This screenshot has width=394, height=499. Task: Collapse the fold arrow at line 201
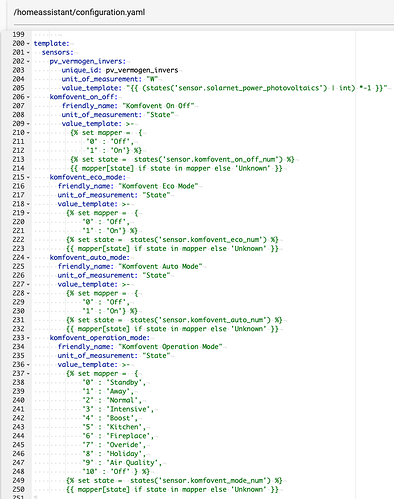coord(28,53)
